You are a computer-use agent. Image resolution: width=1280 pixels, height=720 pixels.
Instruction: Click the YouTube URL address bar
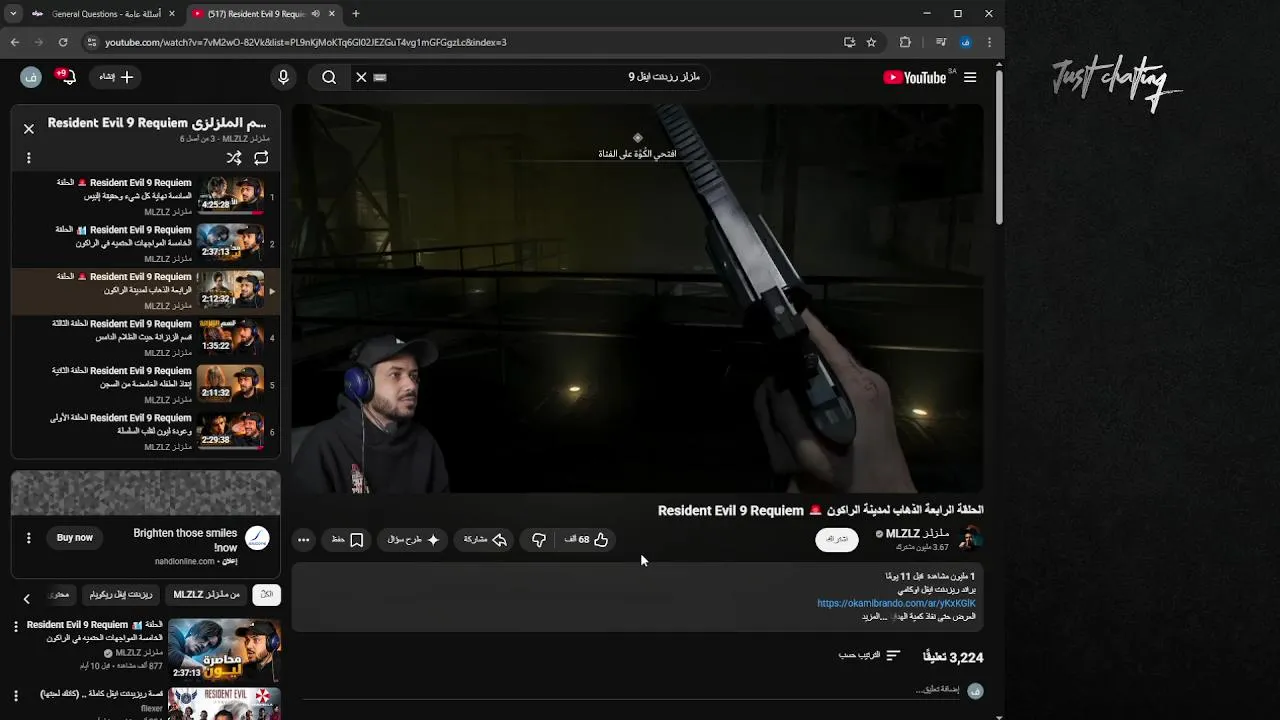coord(460,42)
